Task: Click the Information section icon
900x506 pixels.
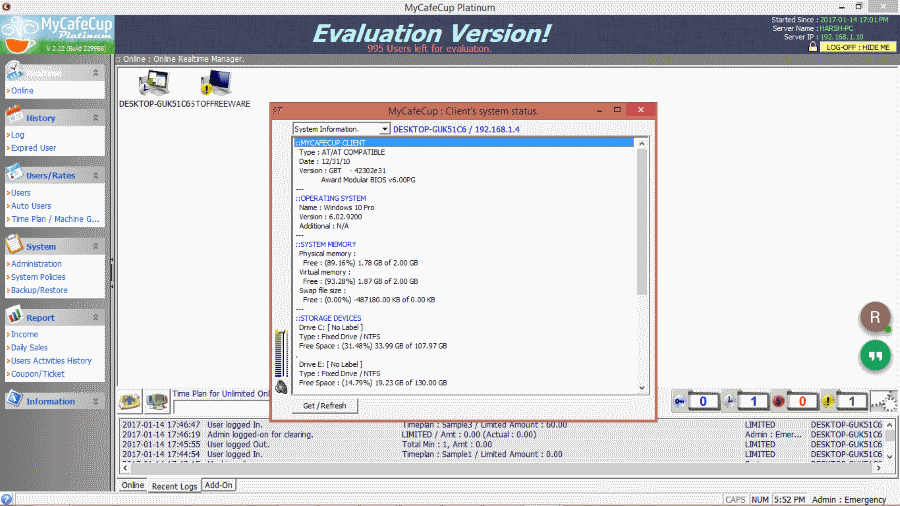Action: tap(14, 399)
